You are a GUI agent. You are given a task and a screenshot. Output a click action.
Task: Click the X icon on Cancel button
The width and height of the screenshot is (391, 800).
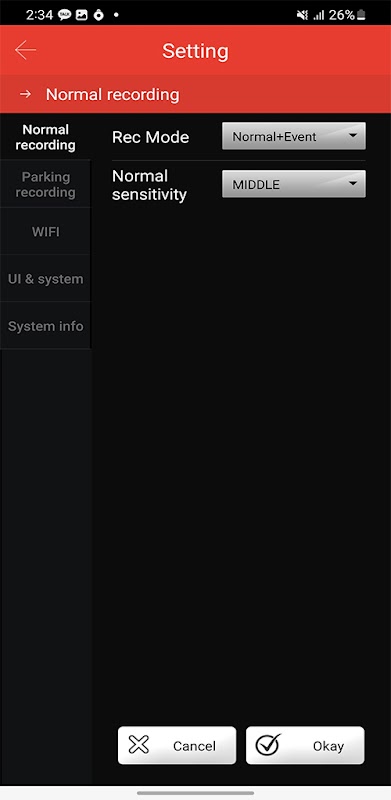(138, 745)
